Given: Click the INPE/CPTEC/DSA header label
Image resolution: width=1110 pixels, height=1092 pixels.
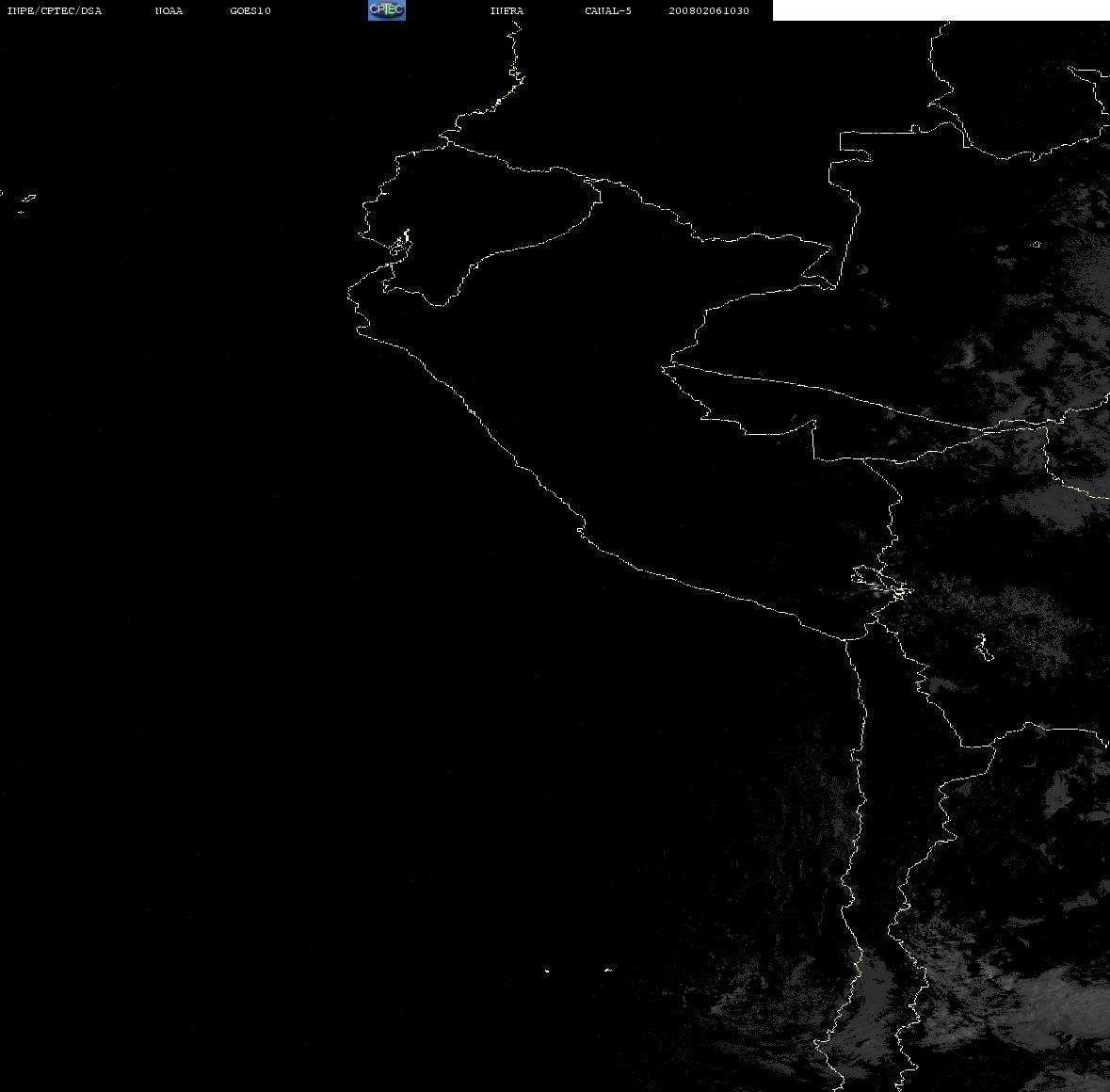Looking at the screenshot, I should click(x=54, y=10).
